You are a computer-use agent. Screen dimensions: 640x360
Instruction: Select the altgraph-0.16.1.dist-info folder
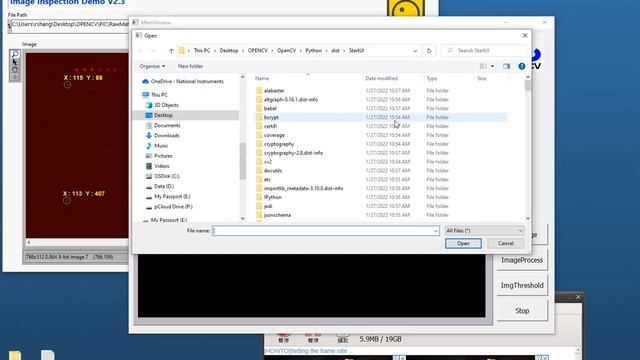point(291,100)
